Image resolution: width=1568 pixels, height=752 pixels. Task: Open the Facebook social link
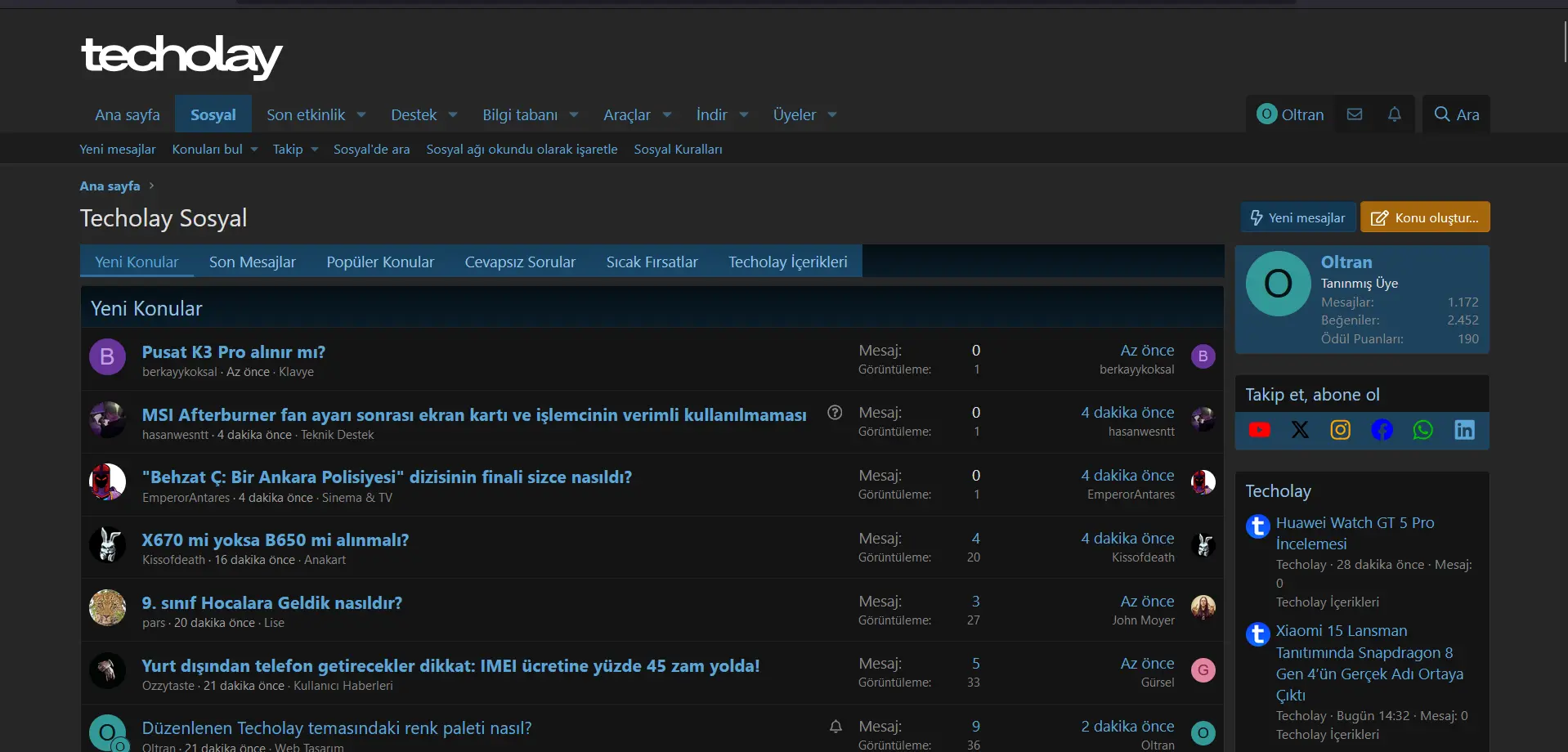point(1382,430)
